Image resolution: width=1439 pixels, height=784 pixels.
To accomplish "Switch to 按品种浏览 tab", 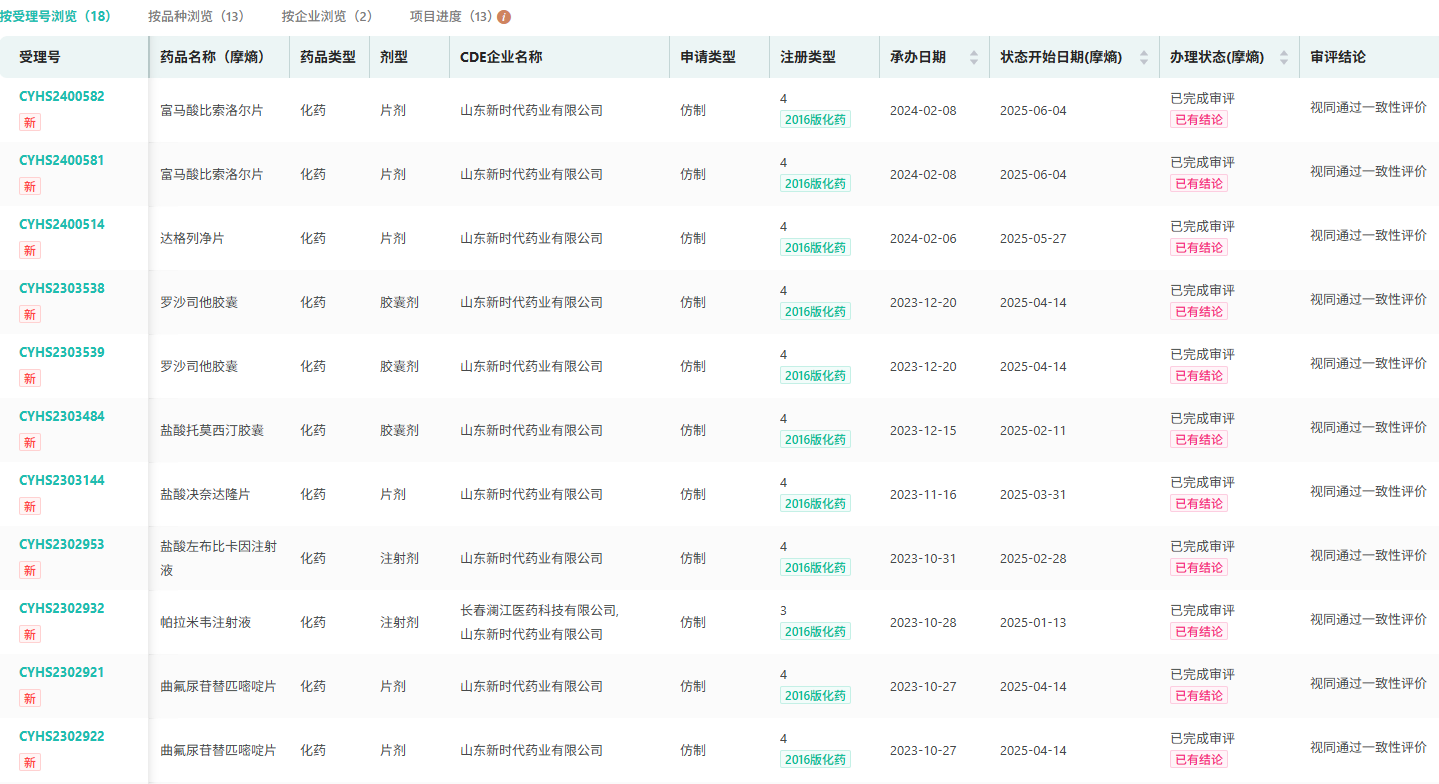I will point(196,17).
